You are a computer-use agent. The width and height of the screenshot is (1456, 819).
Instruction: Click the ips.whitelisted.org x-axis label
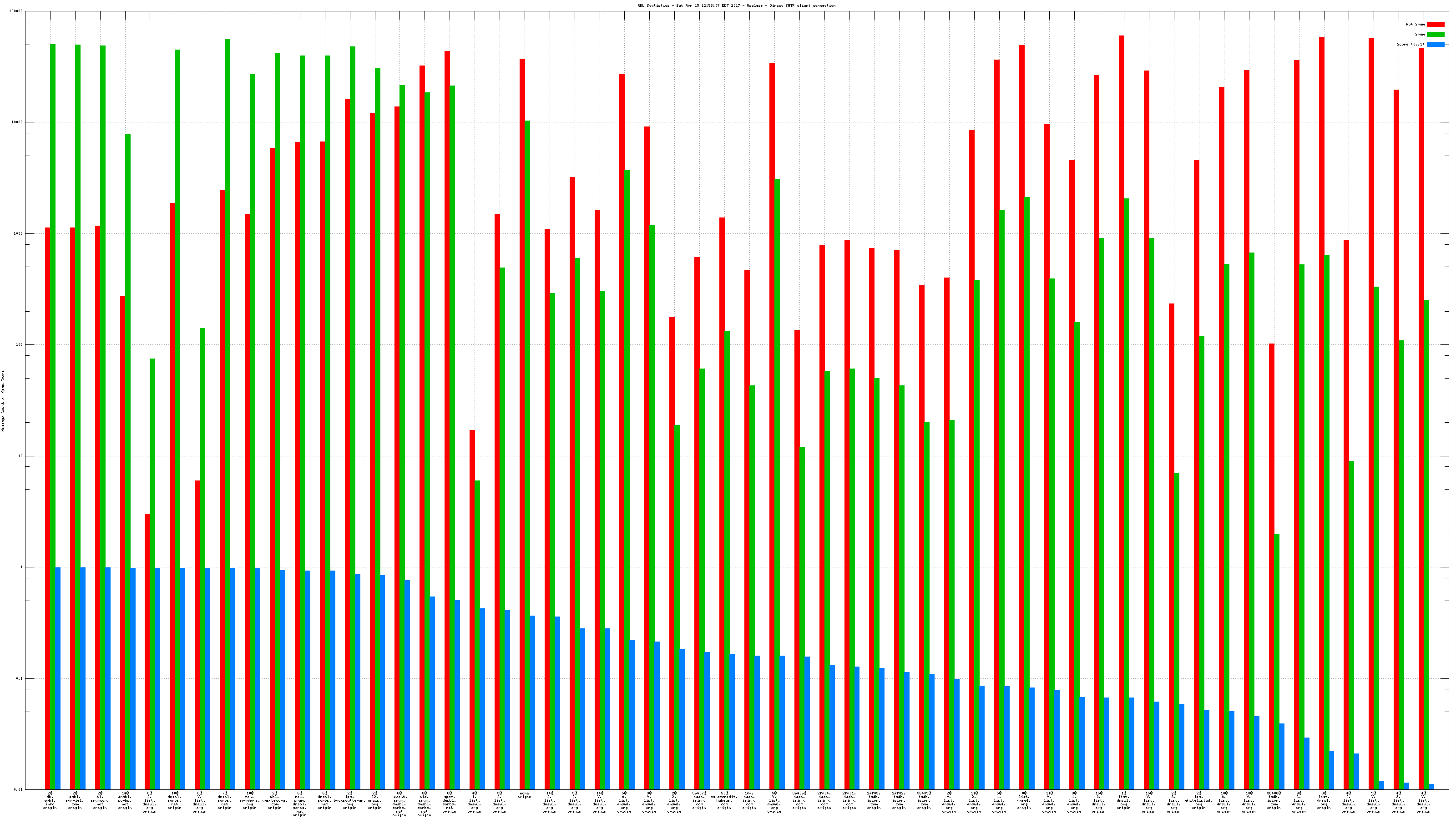tap(1198, 800)
